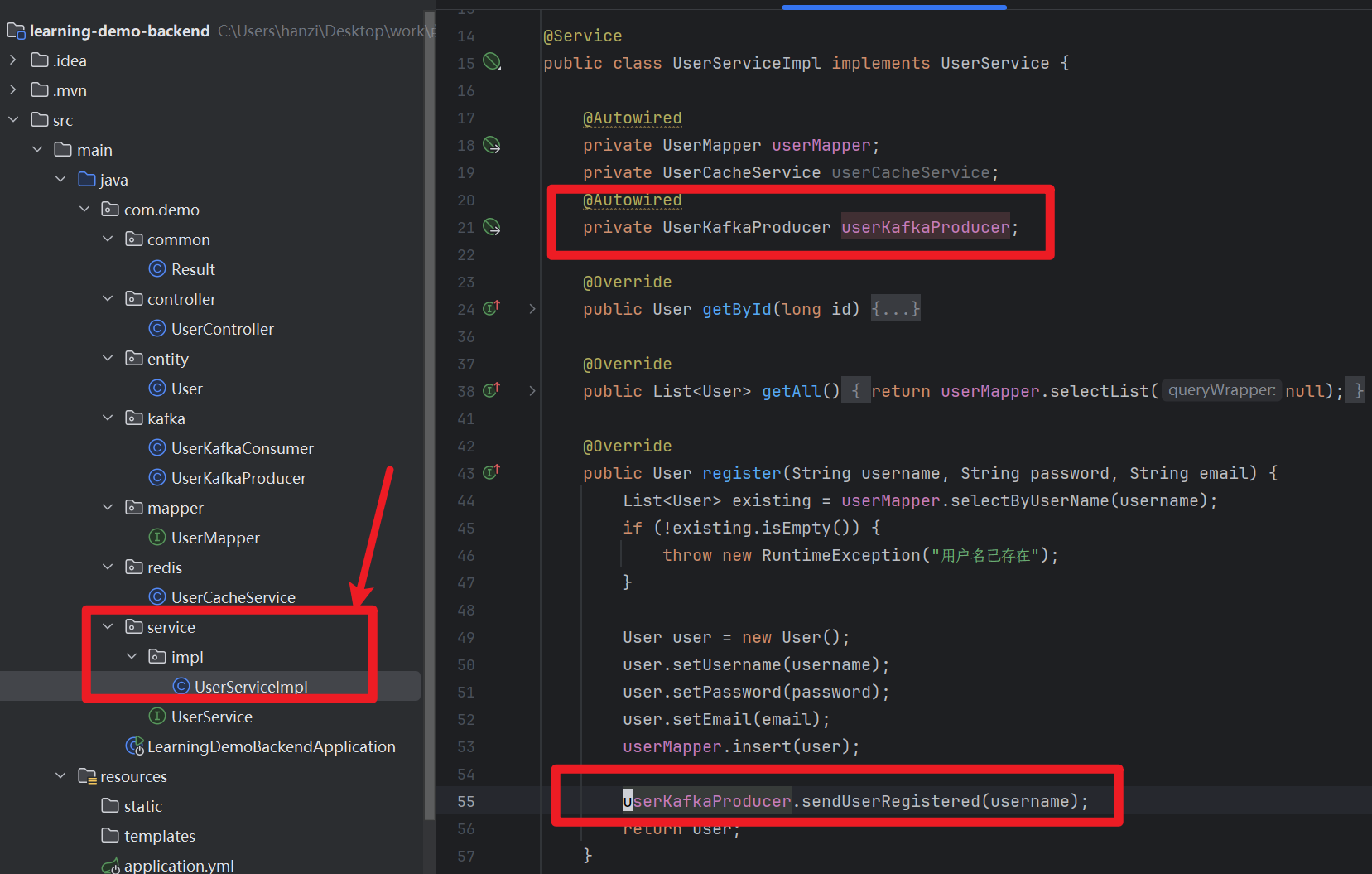1372x874 pixels.
Task: Collapse the kafka package folder
Action: (108, 418)
